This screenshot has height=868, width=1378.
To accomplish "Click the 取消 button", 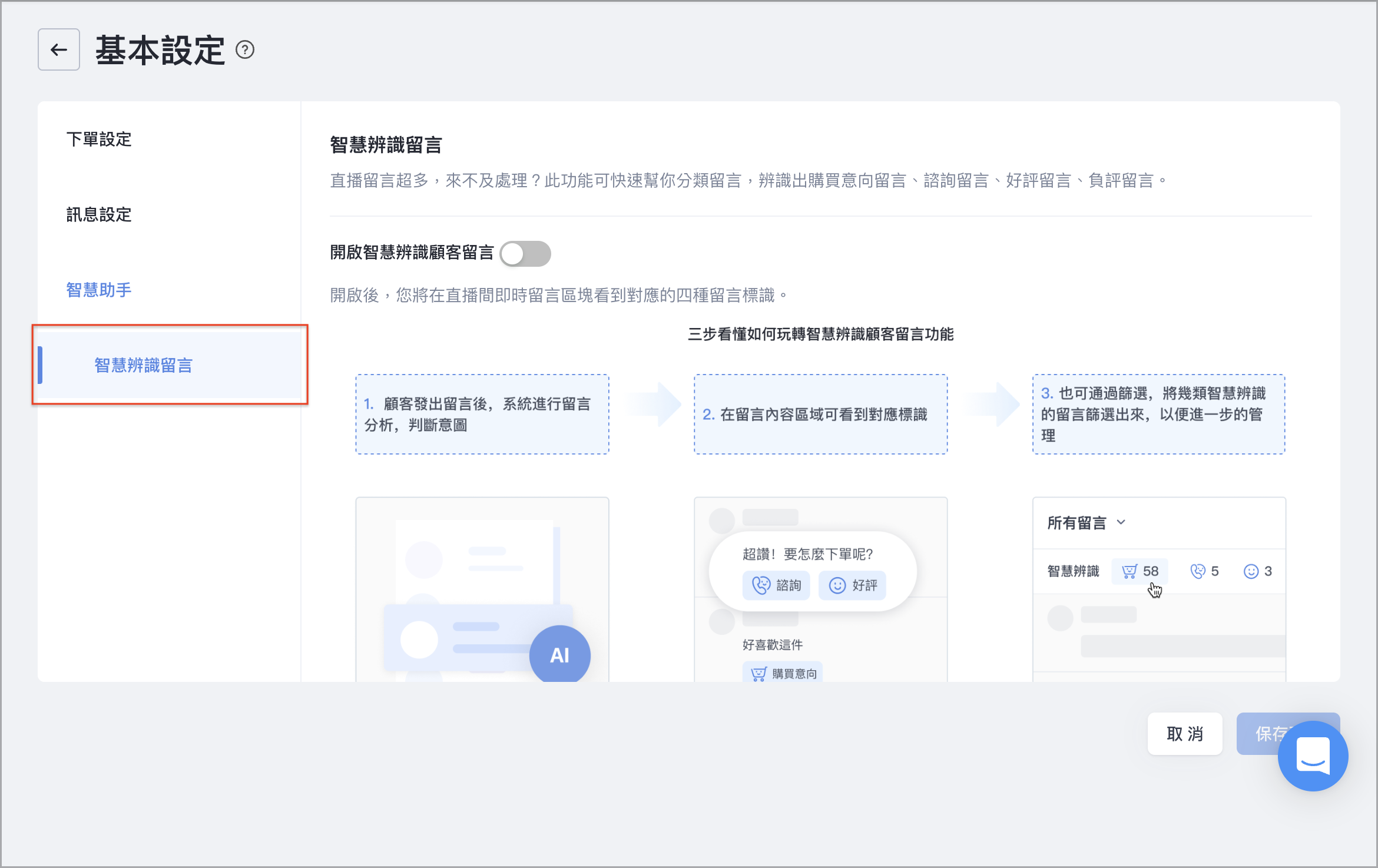I will coord(1185,734).
